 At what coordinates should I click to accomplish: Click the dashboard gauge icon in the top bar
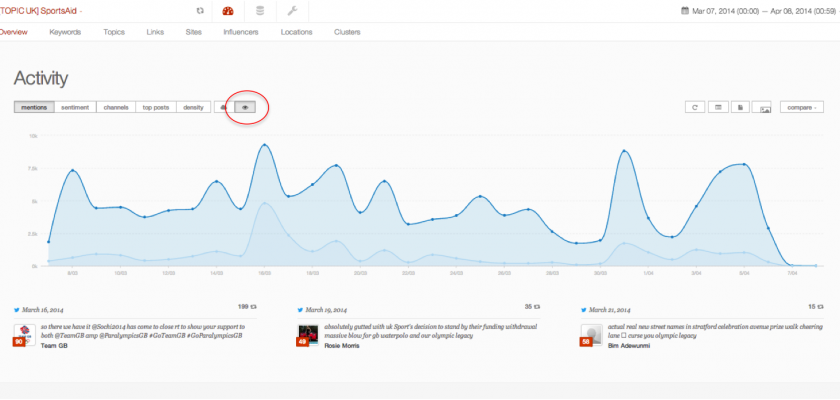coord(228,11)
